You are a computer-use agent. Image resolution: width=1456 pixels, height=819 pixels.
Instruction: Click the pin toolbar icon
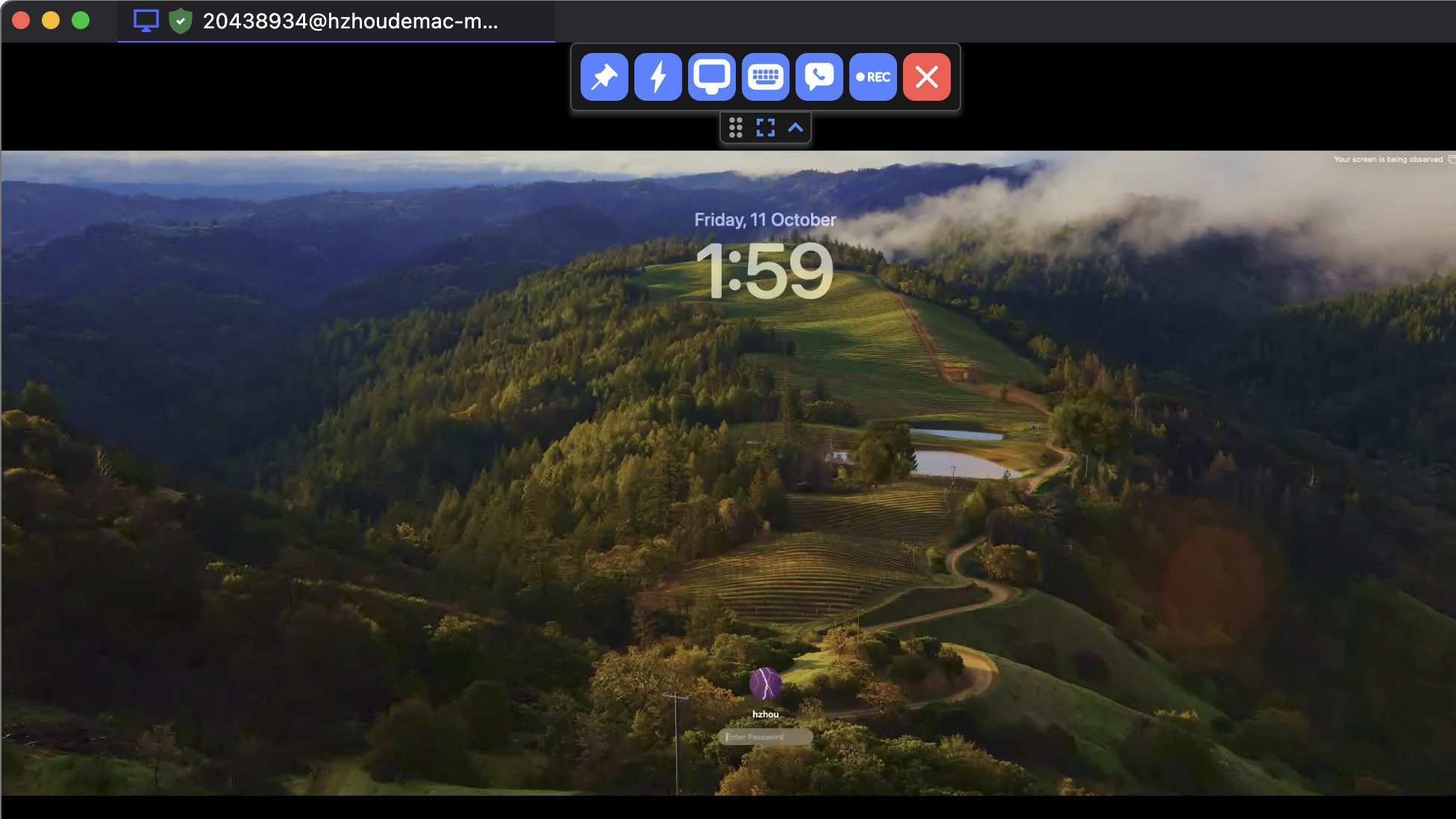tap(604, 77)
